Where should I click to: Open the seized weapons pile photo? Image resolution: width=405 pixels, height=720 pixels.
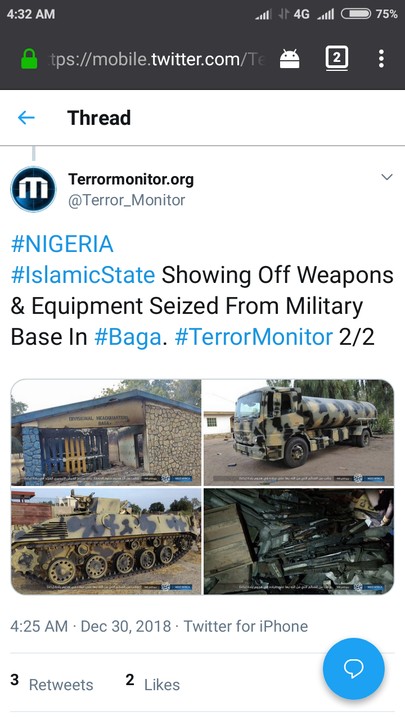point(299,541)
